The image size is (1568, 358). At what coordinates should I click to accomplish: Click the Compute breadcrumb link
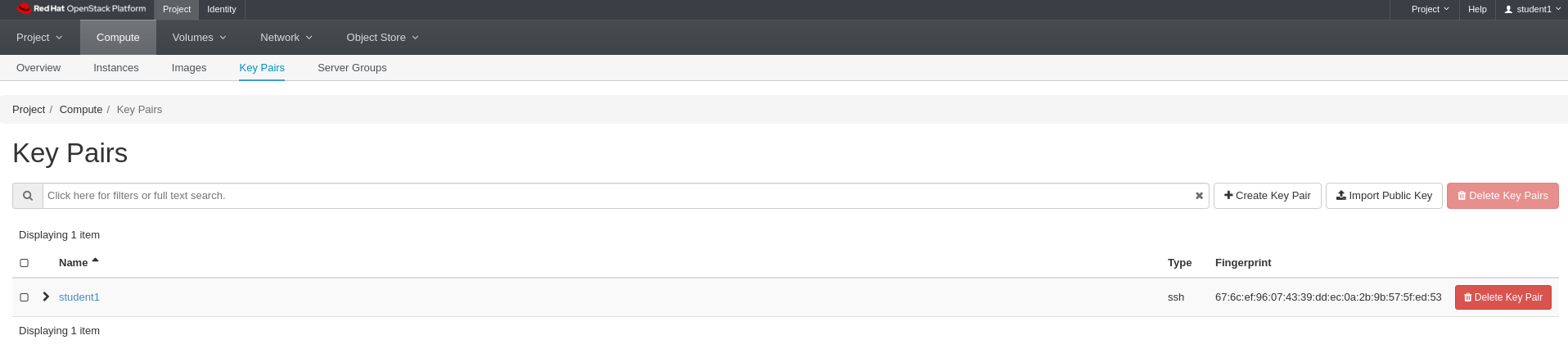click(x=81, y=110)
